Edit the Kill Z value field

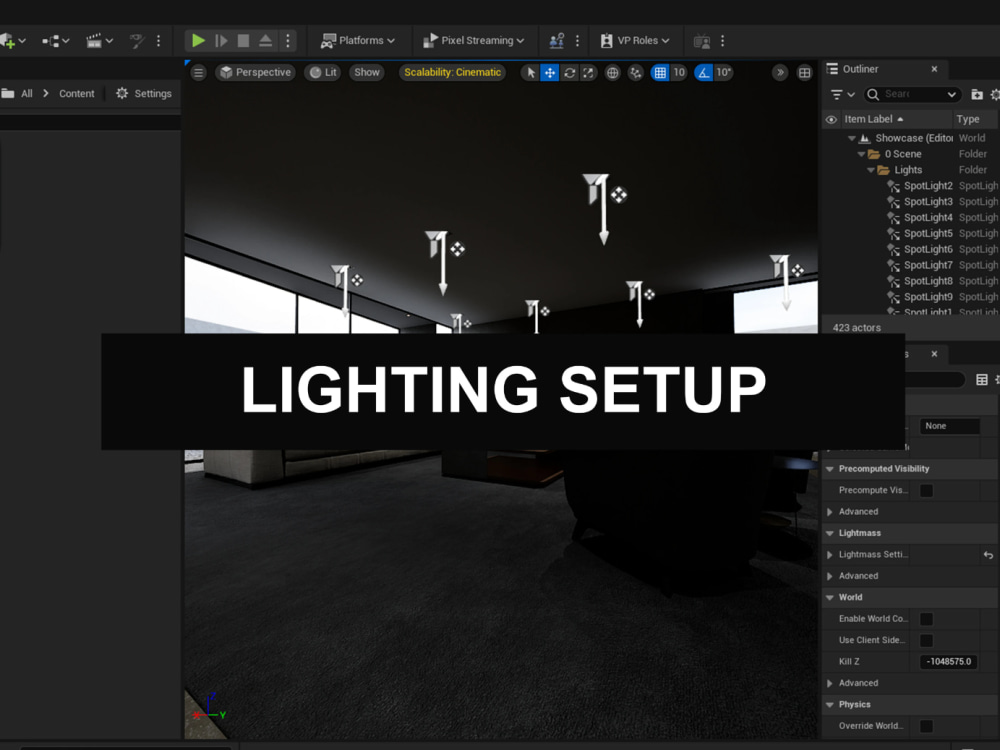pyautogui.click(x=948, y=661)
